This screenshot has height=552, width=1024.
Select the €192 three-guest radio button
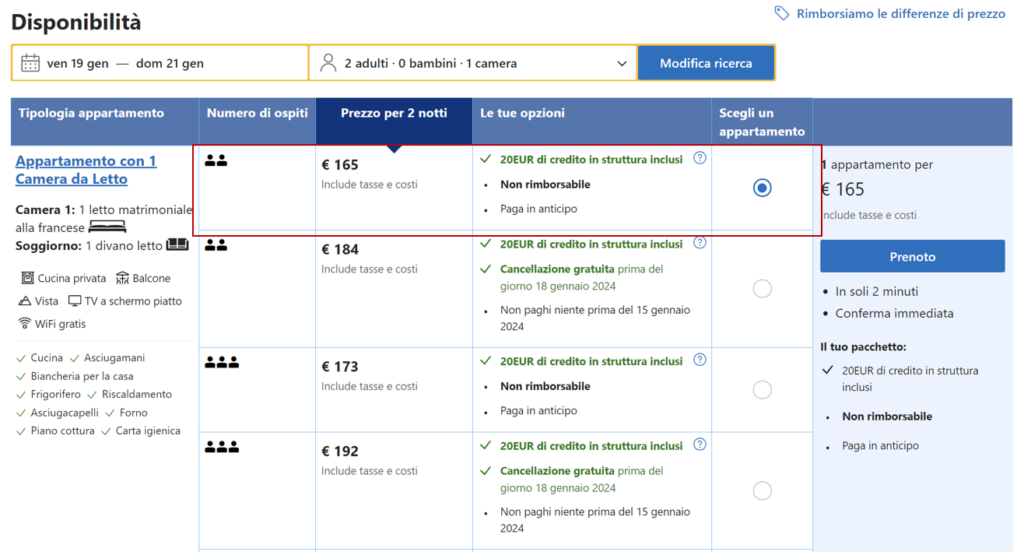(762, 490)
